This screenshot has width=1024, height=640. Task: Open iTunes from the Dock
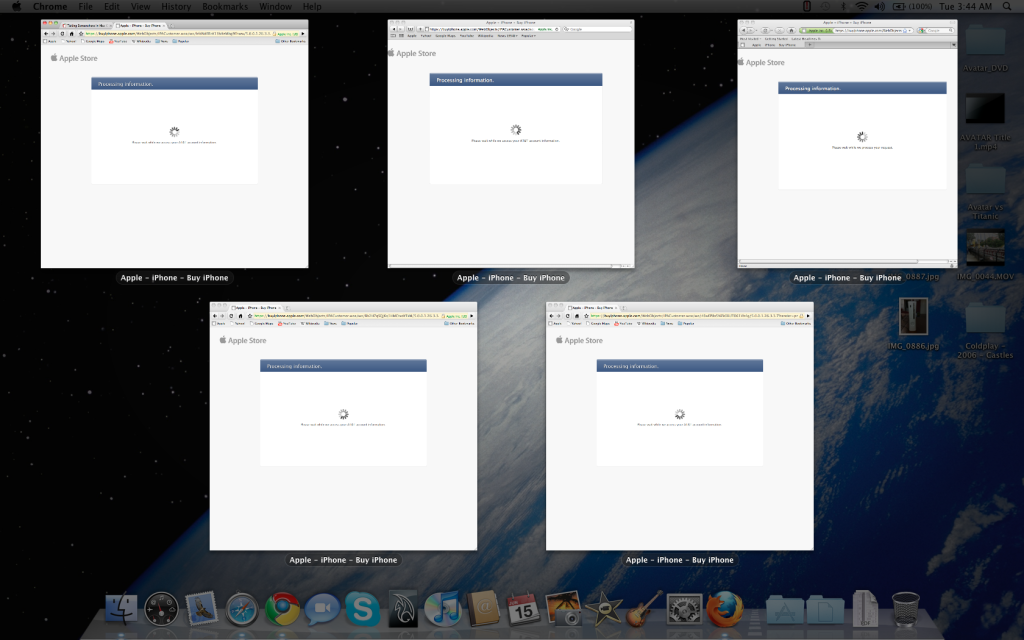[x=443, y=609]
